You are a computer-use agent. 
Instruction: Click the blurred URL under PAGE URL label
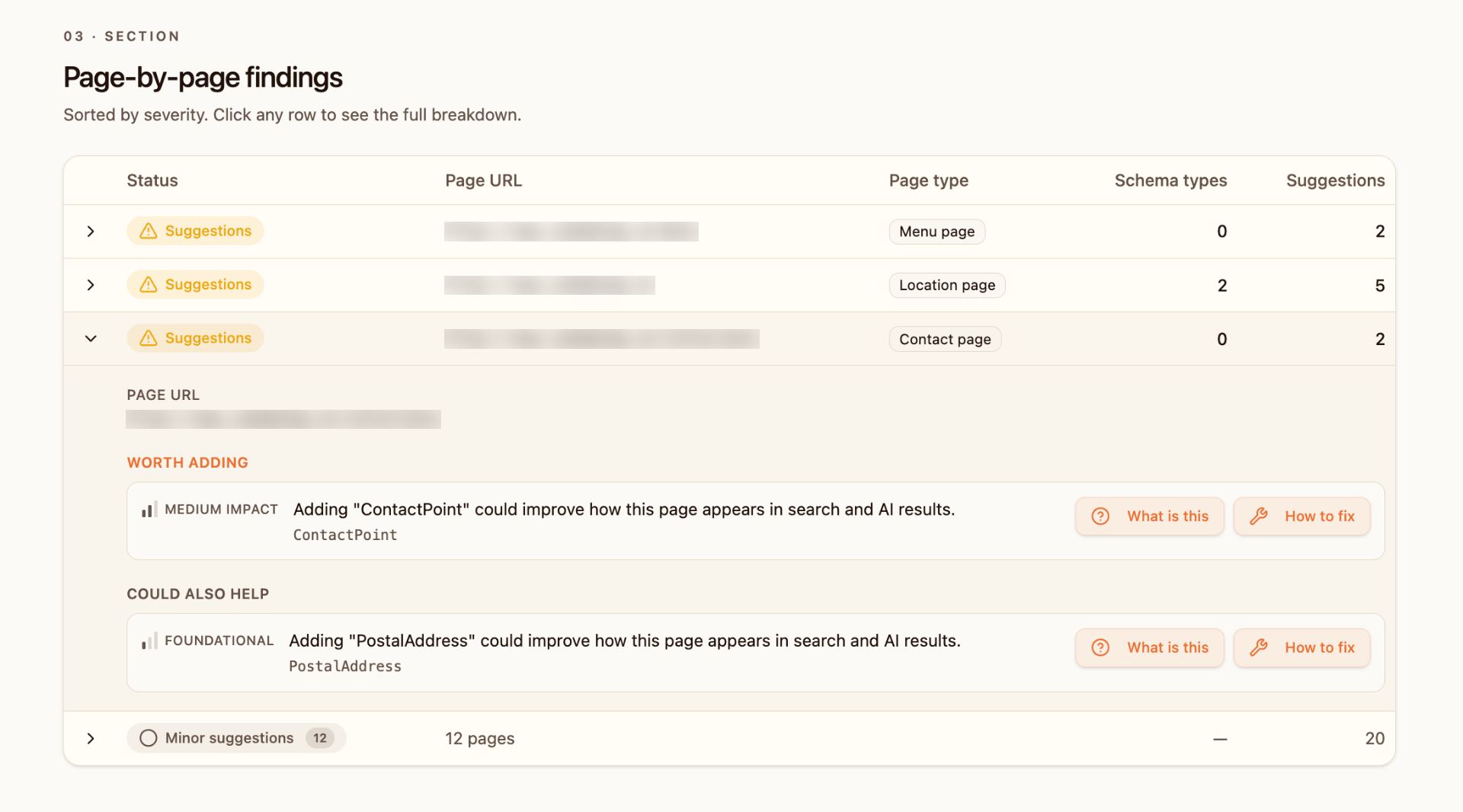point(283,420)
